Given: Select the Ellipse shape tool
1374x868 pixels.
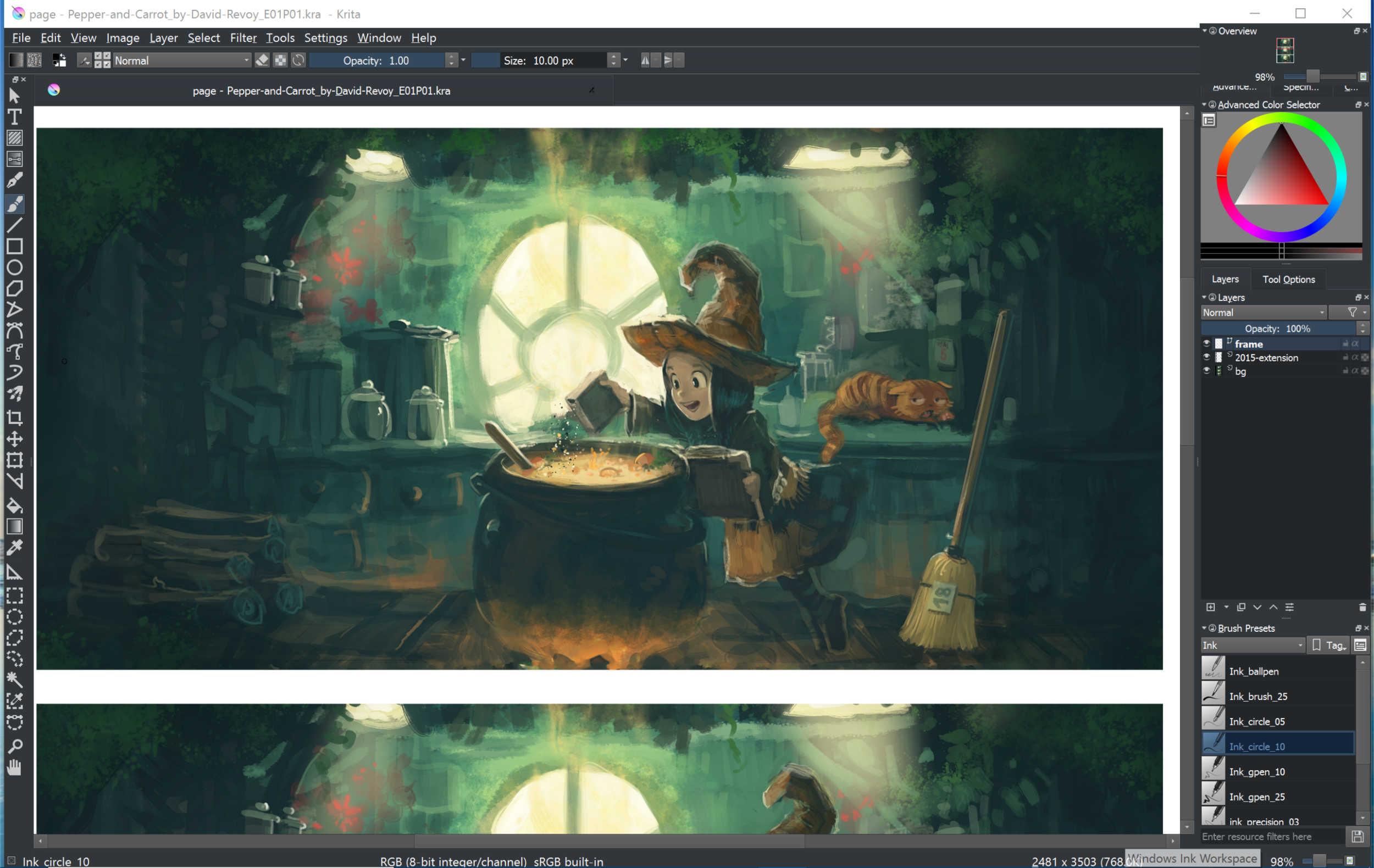Looking at the screenshot, I should click(x=15, y=268).
